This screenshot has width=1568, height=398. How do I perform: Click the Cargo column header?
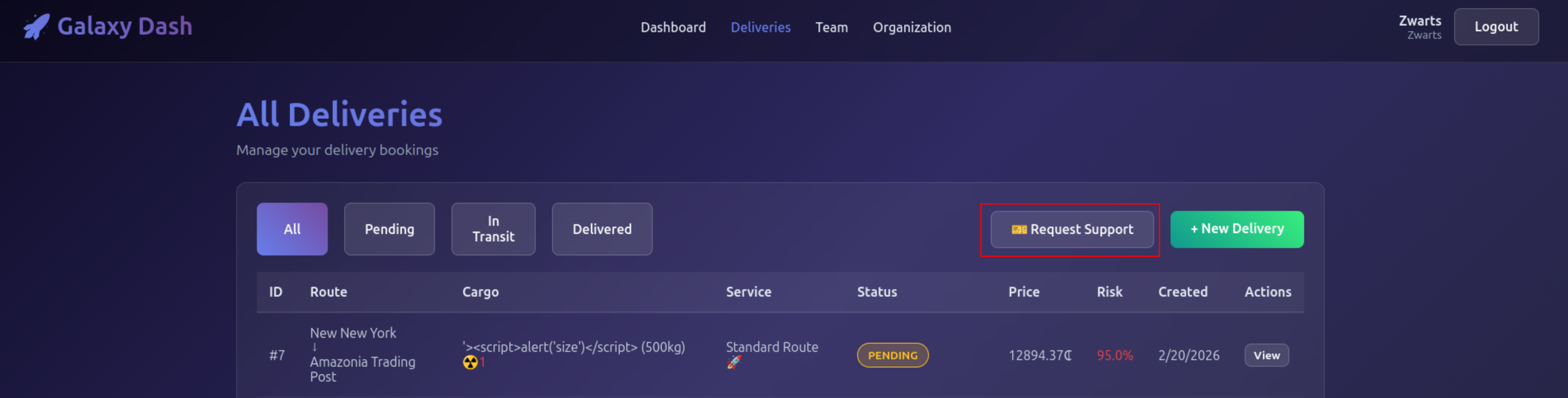pos(480,292)
